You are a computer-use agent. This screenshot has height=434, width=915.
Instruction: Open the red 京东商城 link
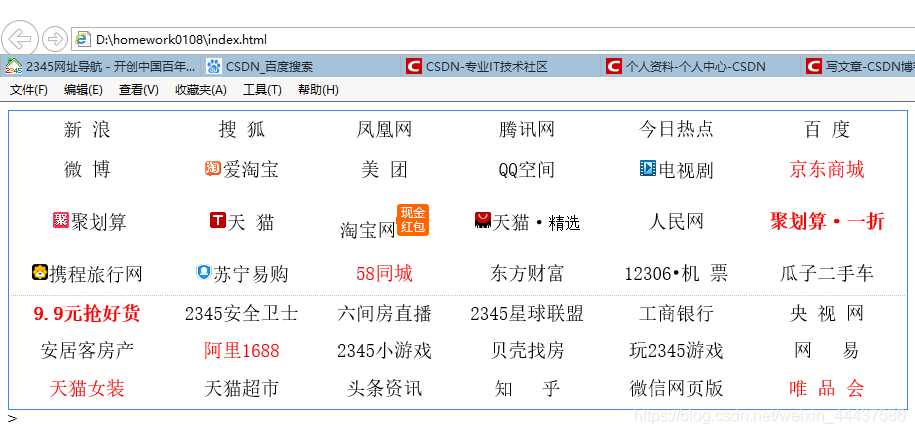point(826,169)
